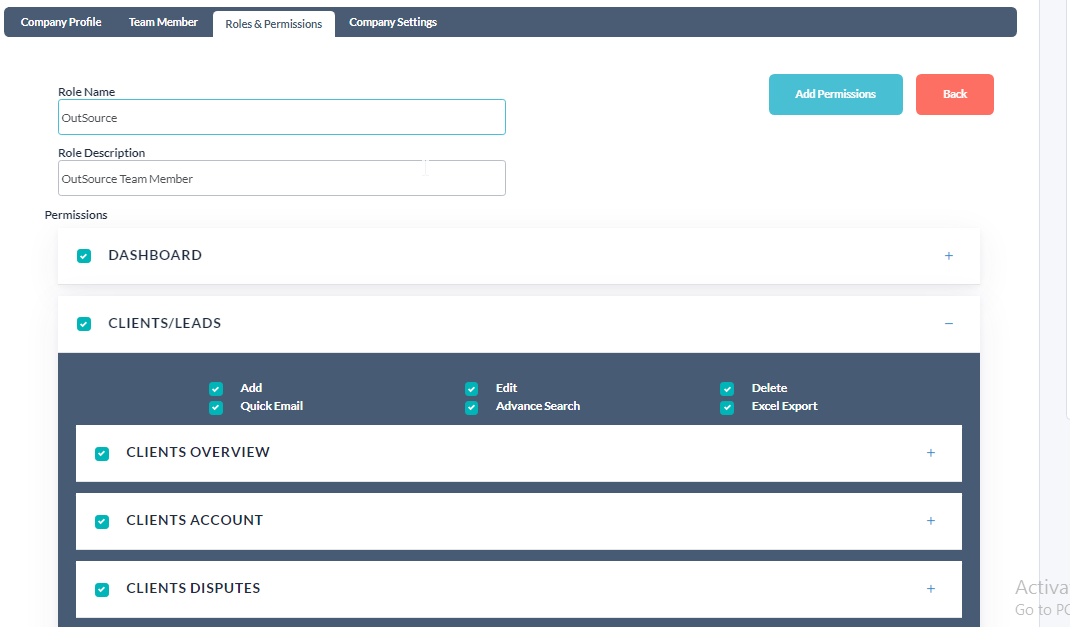
Task: Toggle the Edit permission checkbox
Action: click(472, 389)
